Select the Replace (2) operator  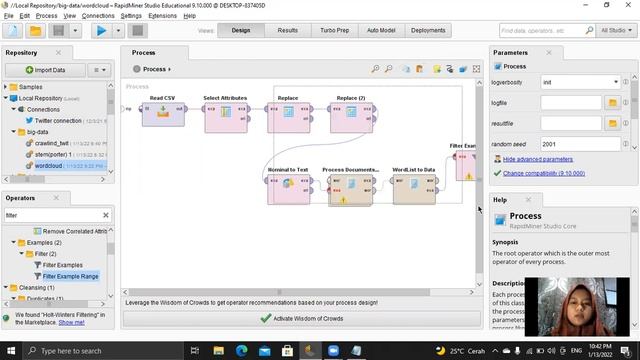tap(351, 117)
